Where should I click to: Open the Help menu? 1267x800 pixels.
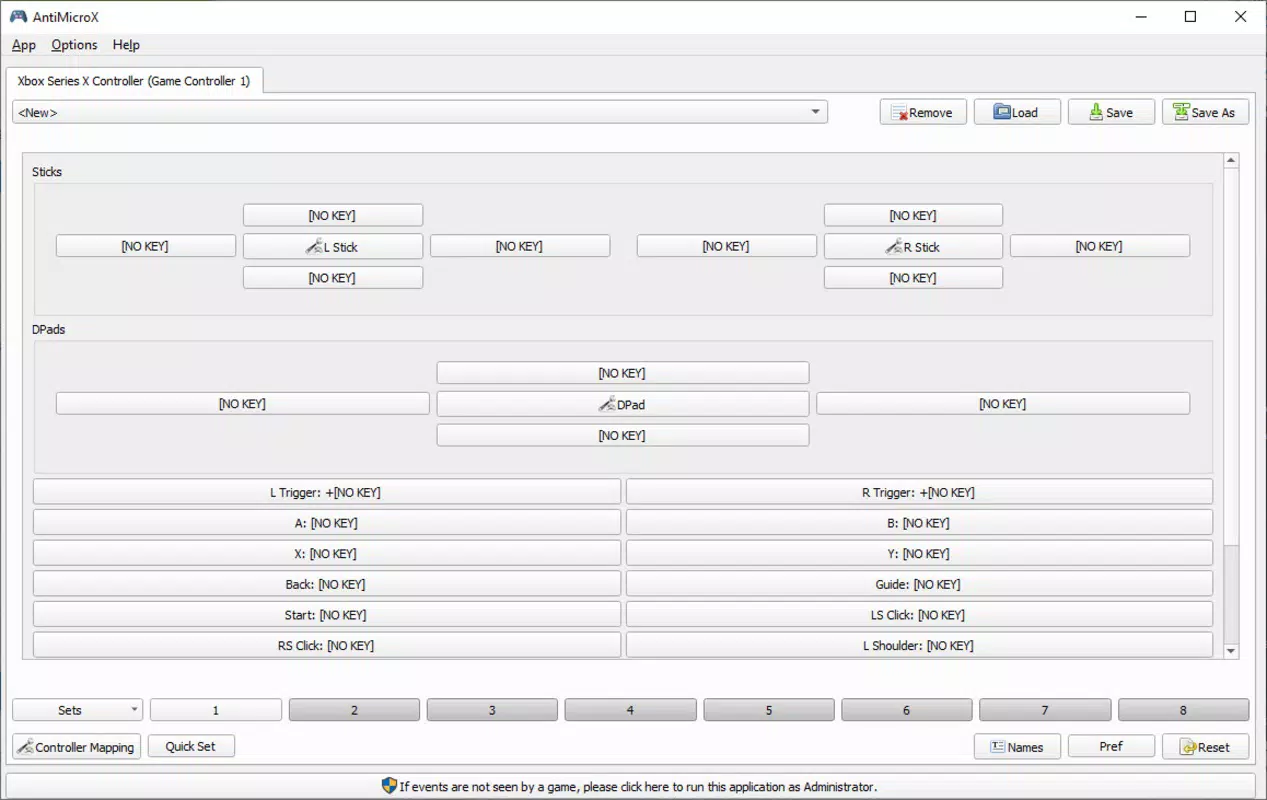pyautogui.click(x=126, y=45)
